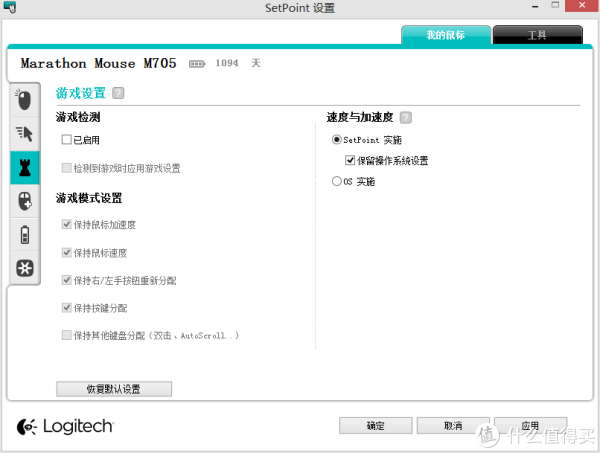Open the advanced mouse settings plus icon
Viewport: 600px width, 453px height.
[24, 201]
